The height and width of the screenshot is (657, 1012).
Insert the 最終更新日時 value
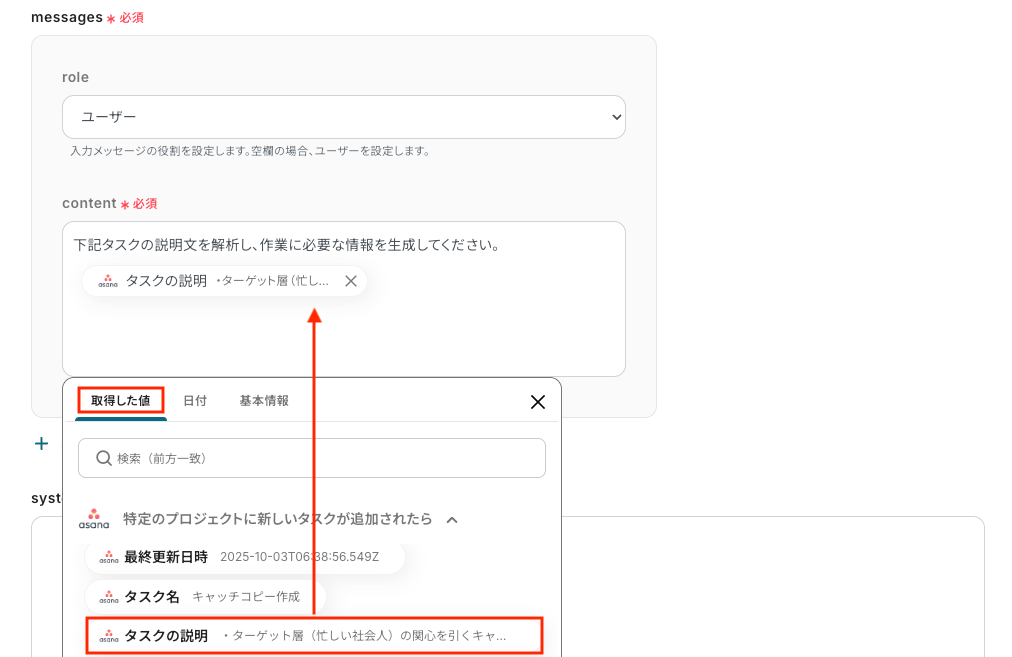245,557
